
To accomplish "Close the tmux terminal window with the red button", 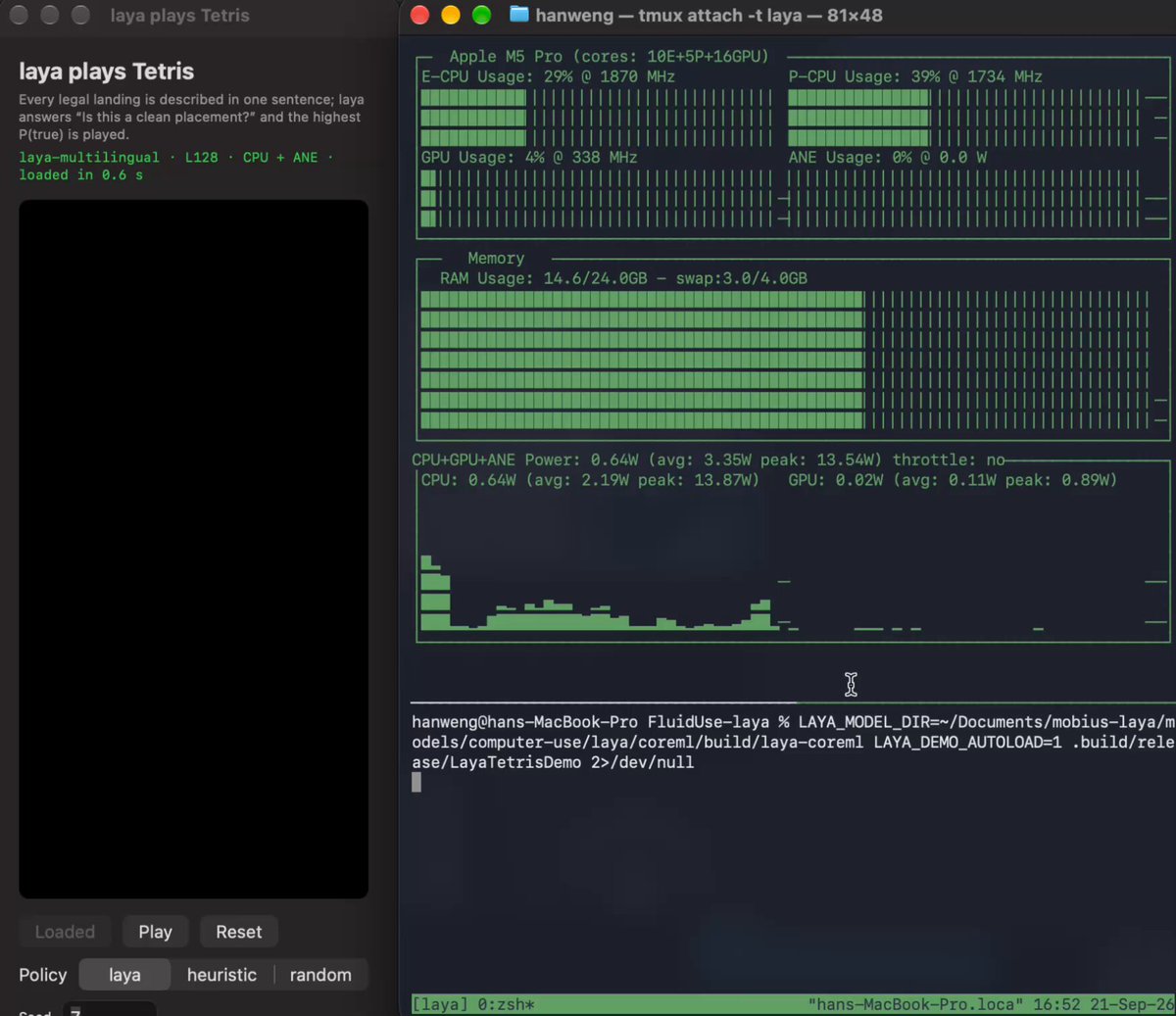I will [x=419, y=15].
